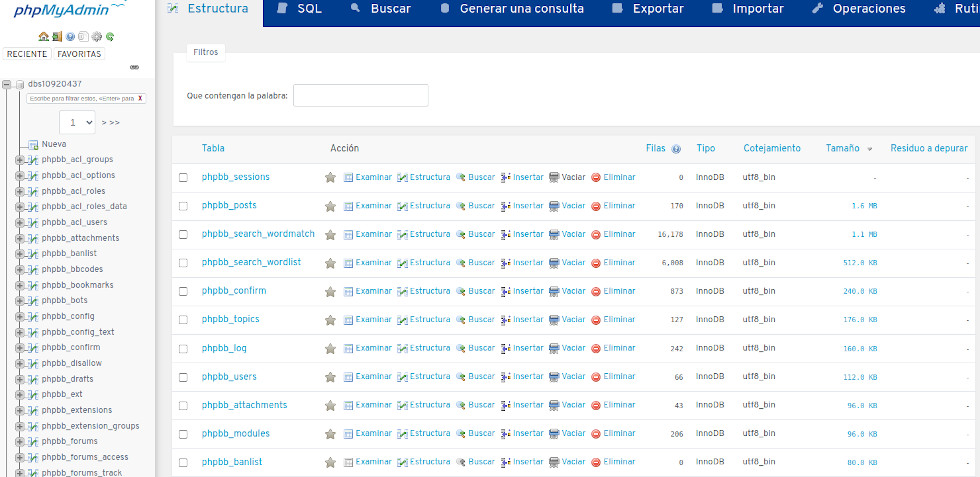Screen dimensions: 980x477
Task: Click the navigation settings gear icon
Action: (x=97, y=37)
